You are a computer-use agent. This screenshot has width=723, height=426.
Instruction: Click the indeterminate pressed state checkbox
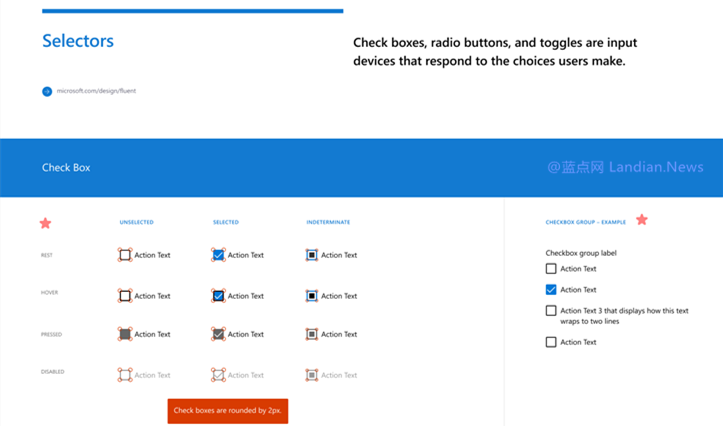tap(312, 334)
